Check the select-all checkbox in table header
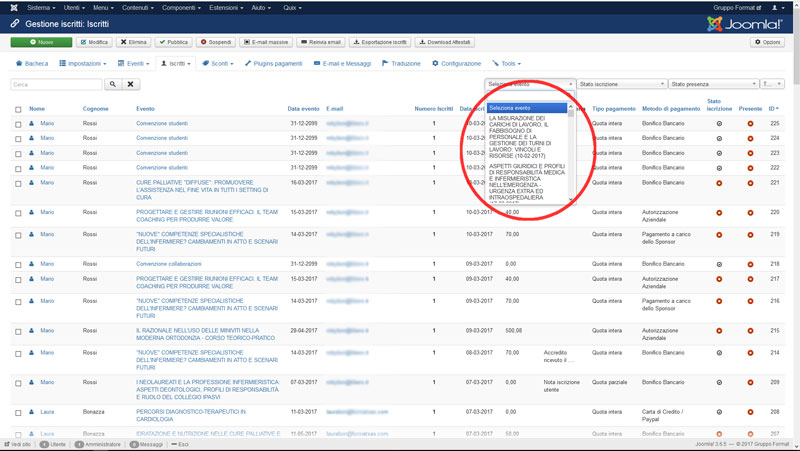This screenshot has height=451, width=800. coord(18,109)
